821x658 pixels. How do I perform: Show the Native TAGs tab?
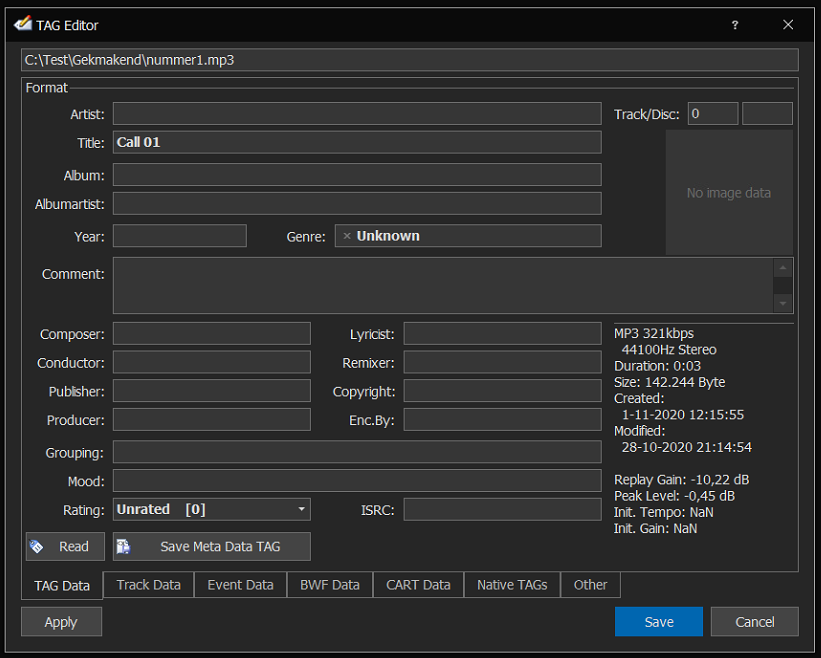[512, 585]
